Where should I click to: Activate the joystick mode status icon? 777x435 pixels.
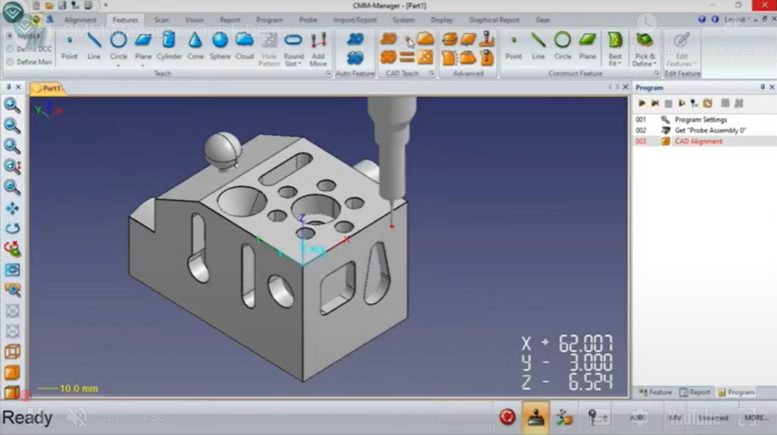pos(535,417)
